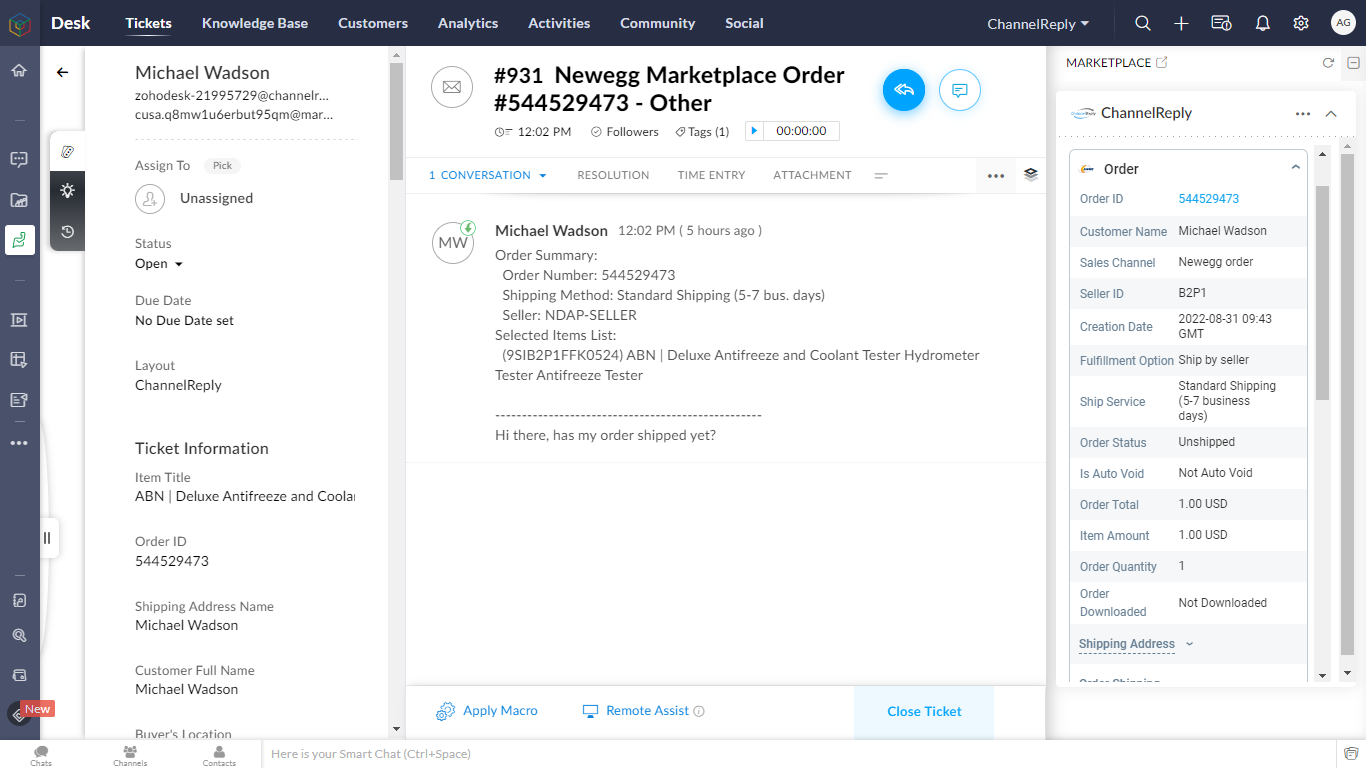Switch to the Resolution tab

[x=613, y=175]
